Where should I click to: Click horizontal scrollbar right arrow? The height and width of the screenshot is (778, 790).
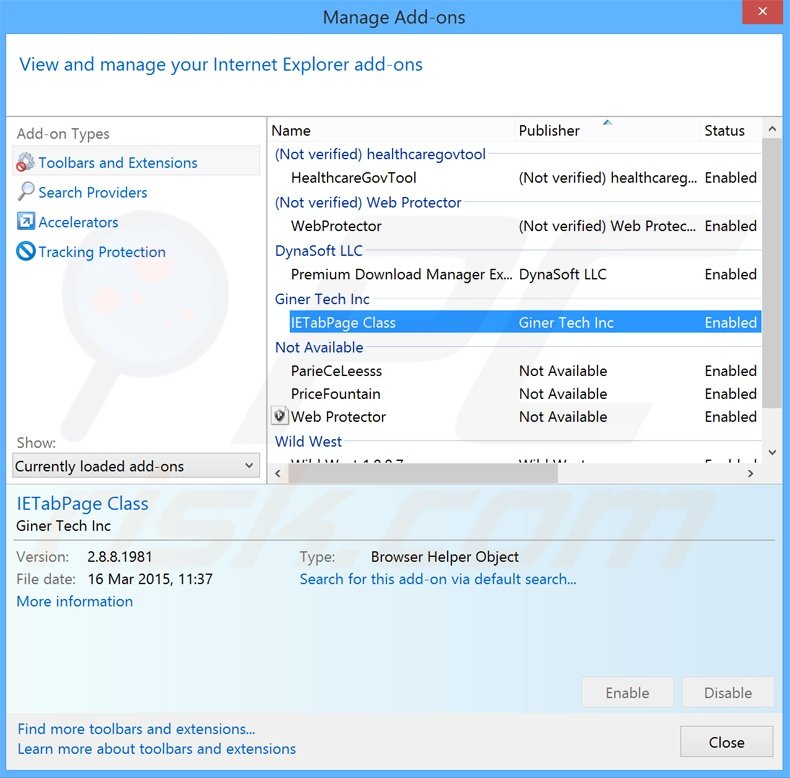coord(750,473)
